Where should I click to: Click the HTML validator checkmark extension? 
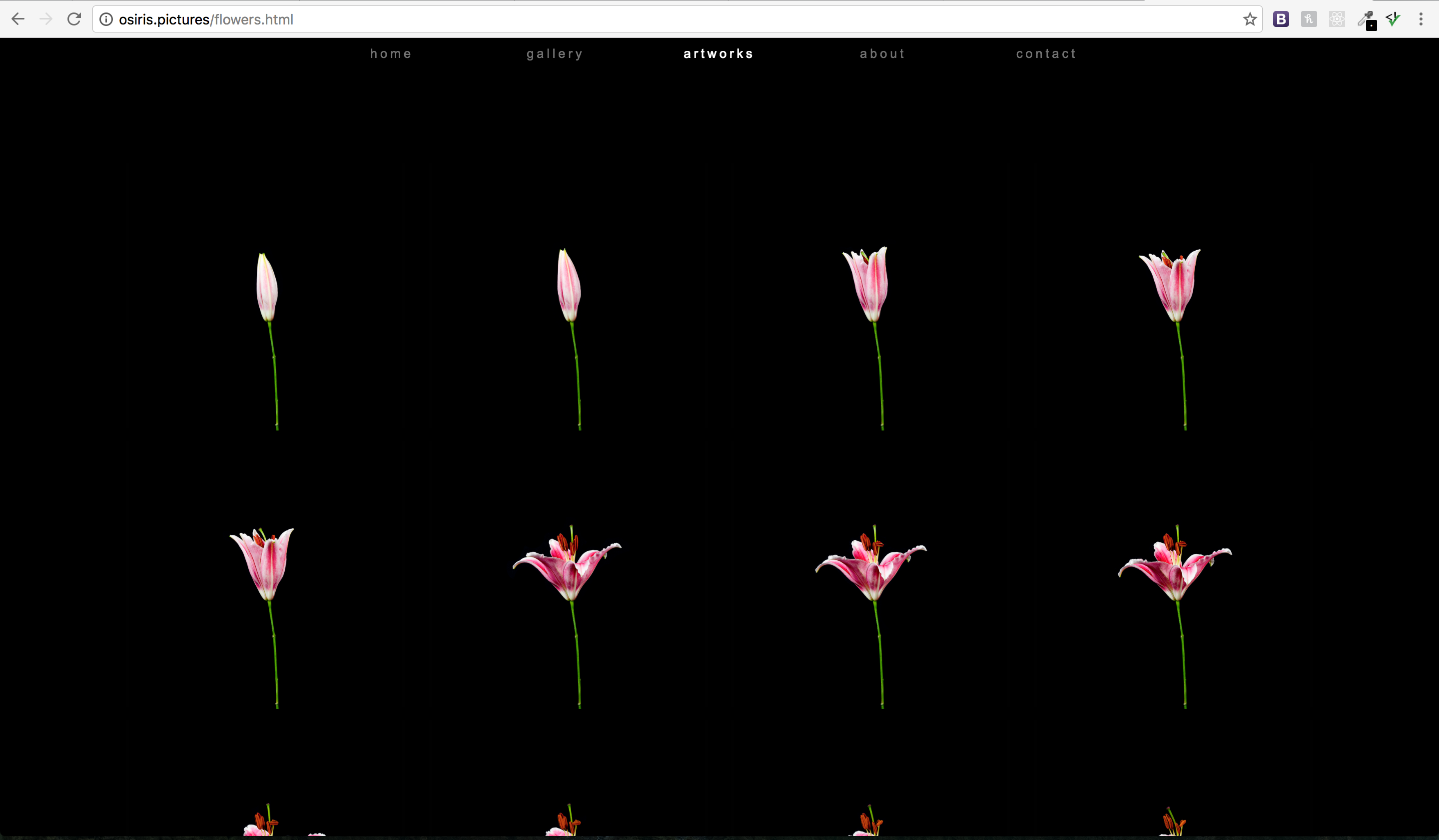tap(1394, 19)
